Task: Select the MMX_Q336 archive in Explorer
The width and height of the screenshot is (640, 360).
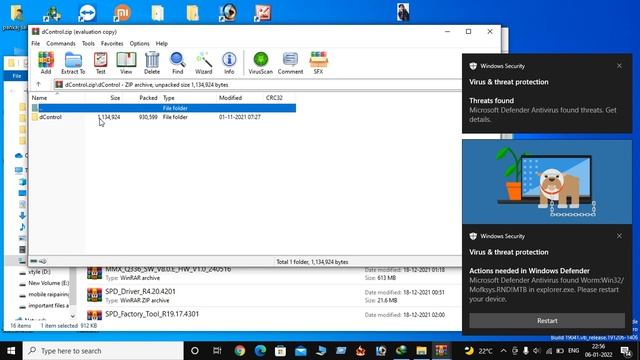Action: pyautogui.click(x=168, y=269)
